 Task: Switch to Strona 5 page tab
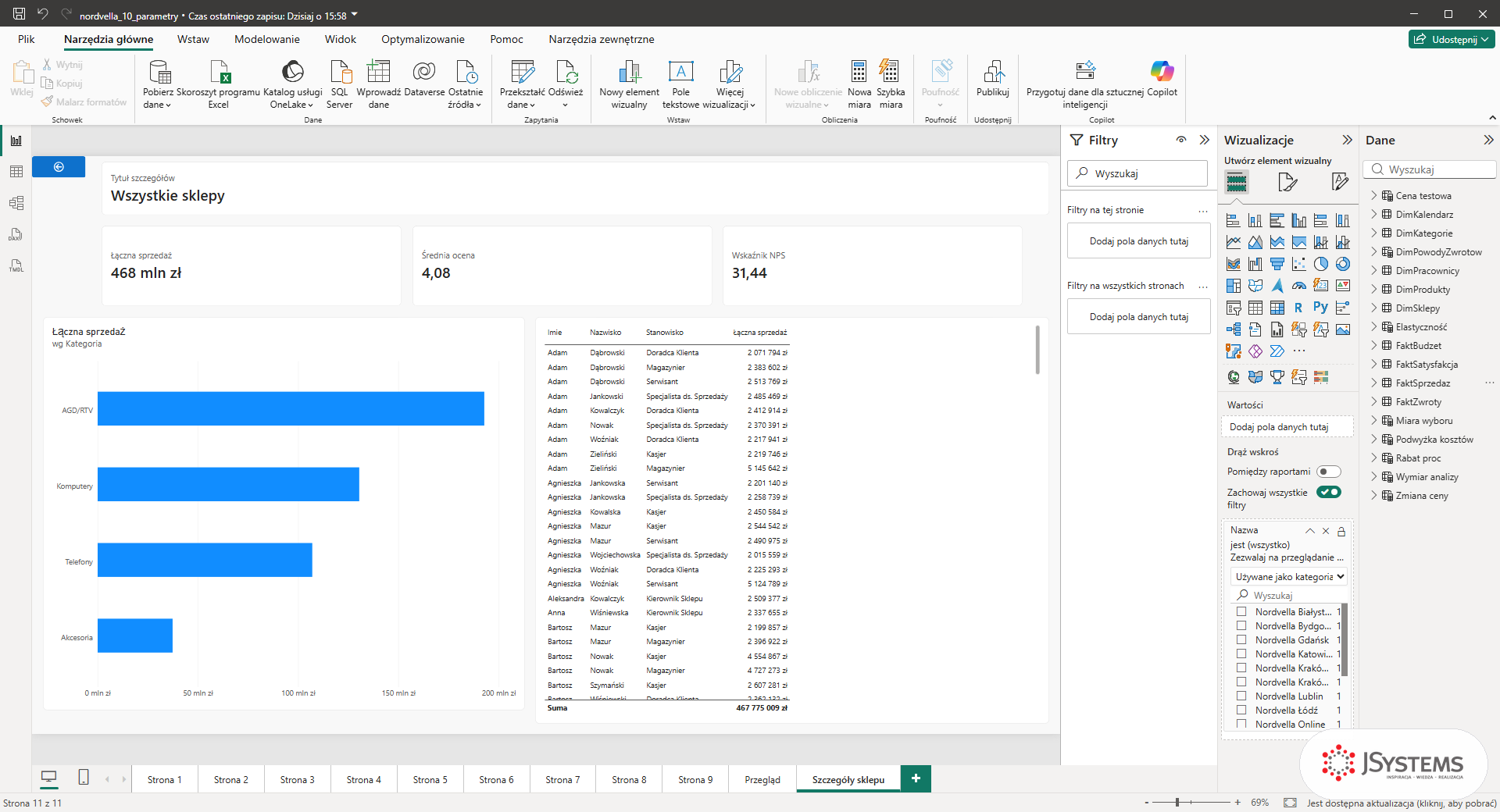[x=430, y=779]
